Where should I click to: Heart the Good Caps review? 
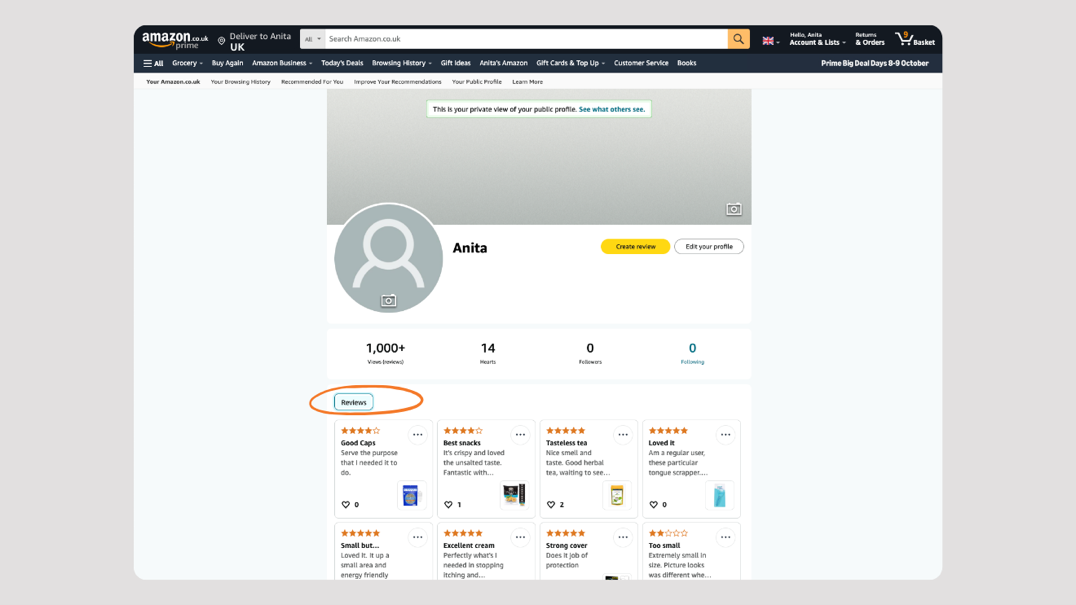(x=346, y=504)
